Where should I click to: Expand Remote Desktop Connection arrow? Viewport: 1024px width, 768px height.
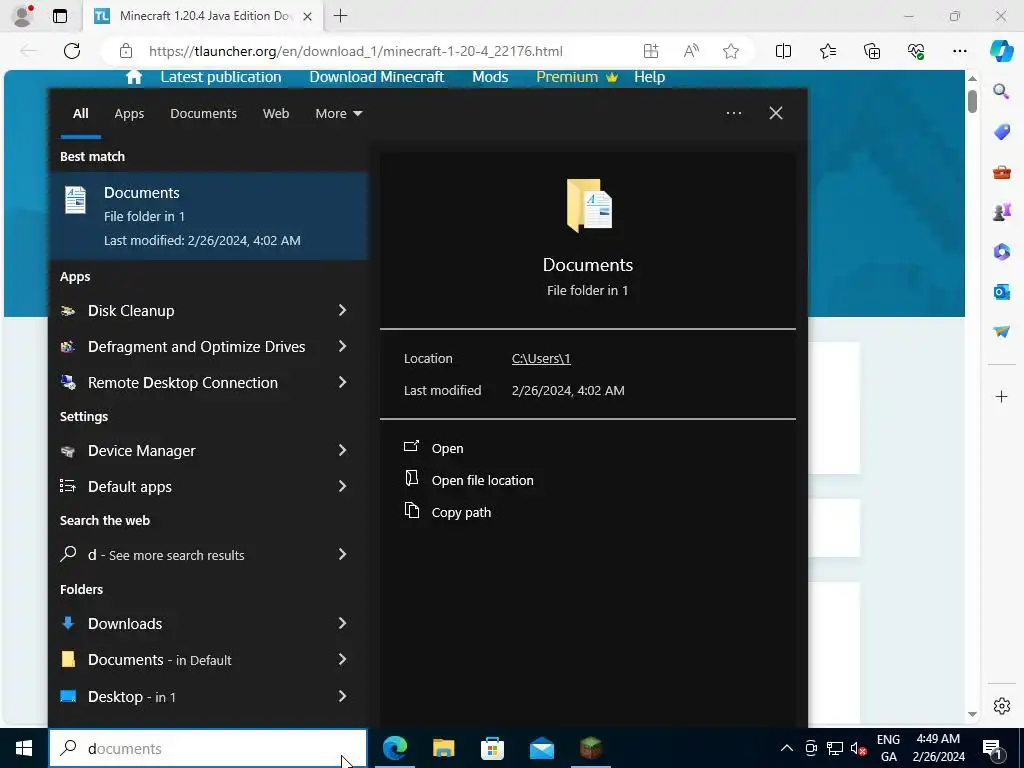pos(342,382)
